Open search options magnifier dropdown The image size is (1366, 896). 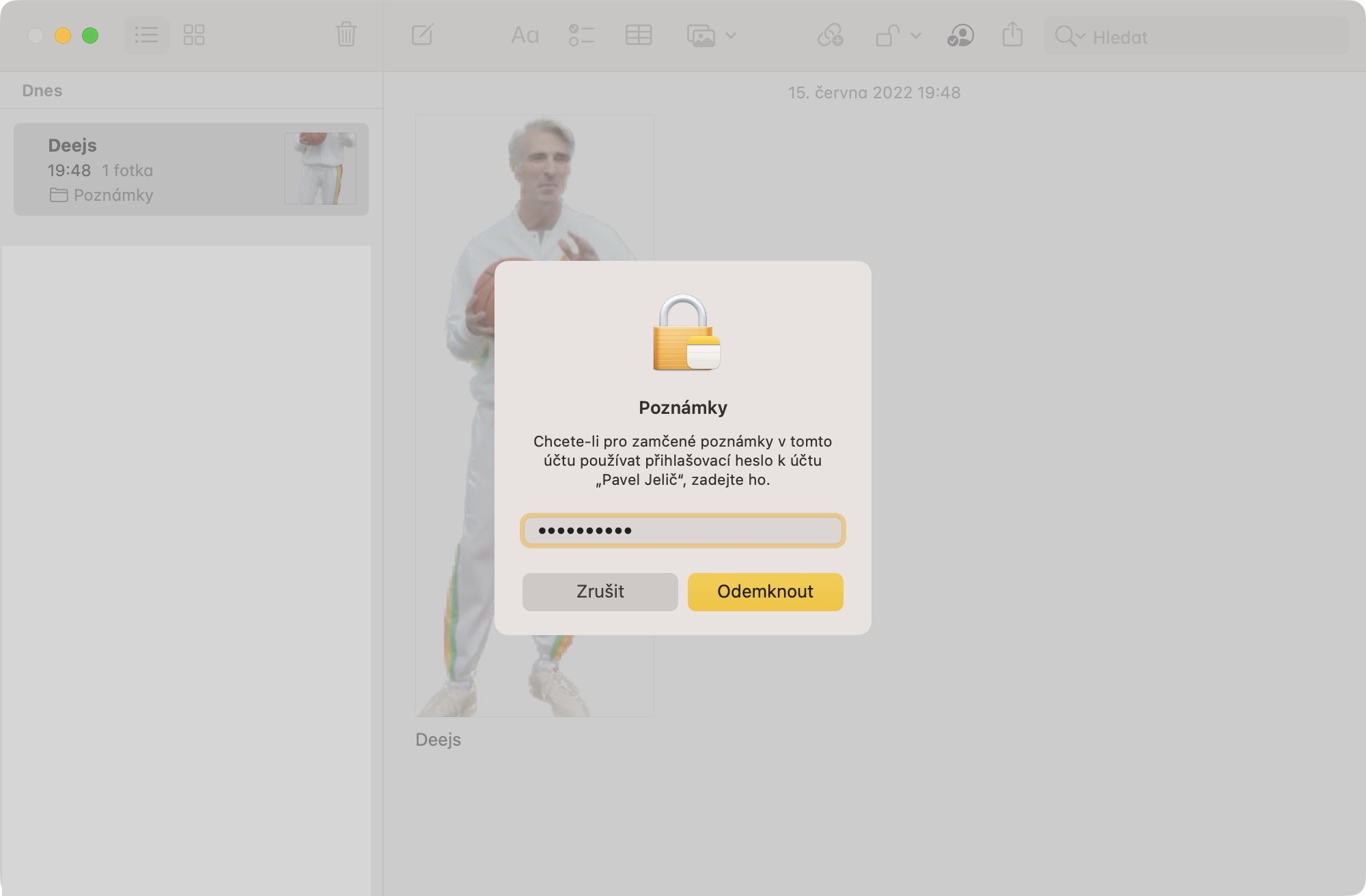1069,36
